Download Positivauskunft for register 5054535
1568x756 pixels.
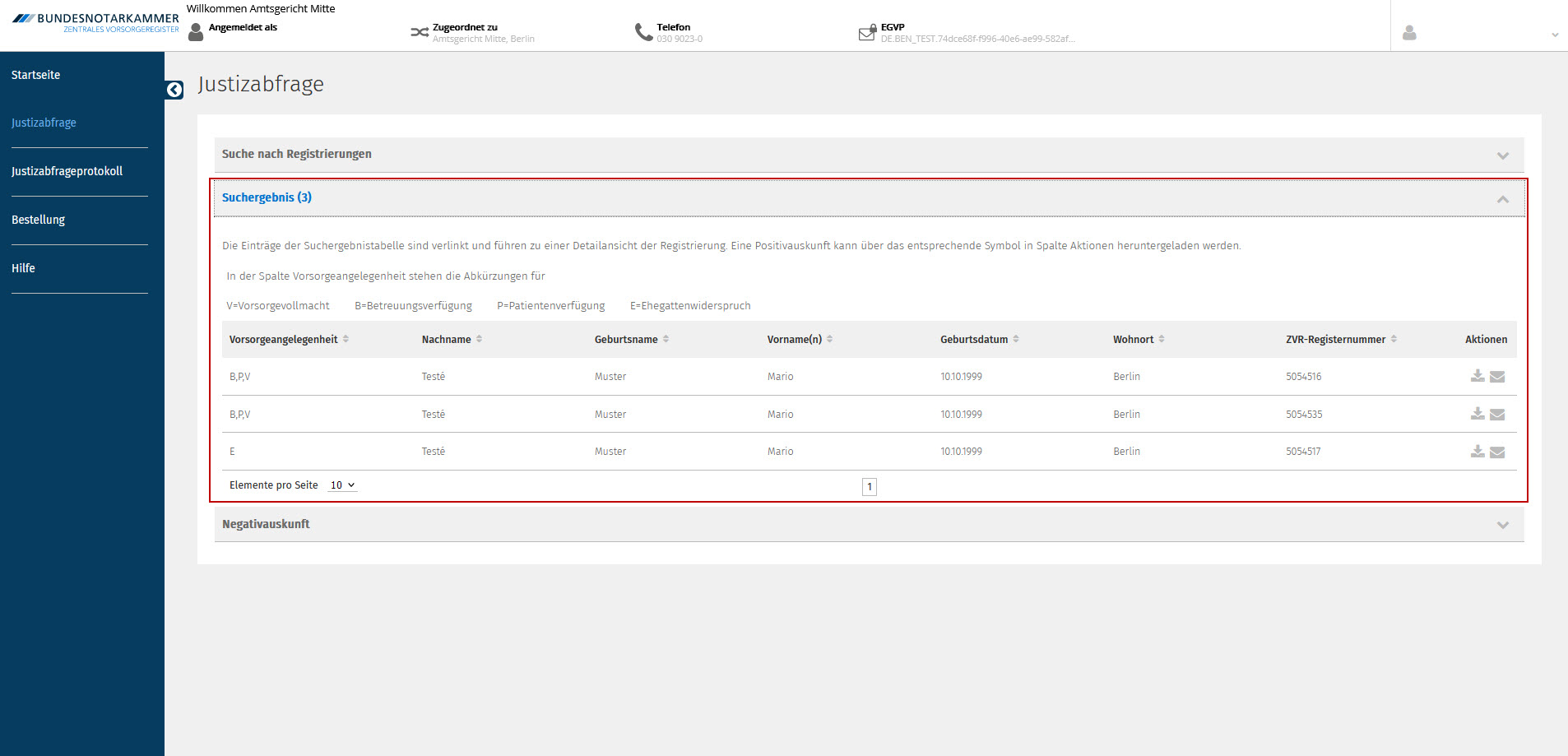click(x=1478, y=414)
